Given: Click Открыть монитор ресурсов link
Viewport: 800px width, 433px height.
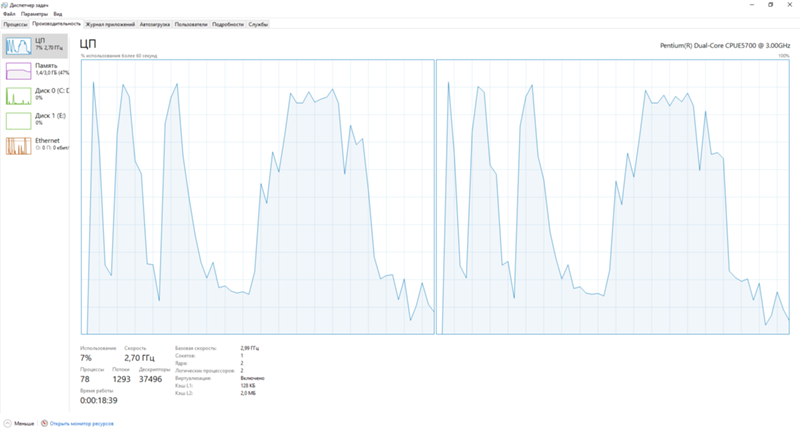Looking at the screenshot, I should (x=82, y=423).
